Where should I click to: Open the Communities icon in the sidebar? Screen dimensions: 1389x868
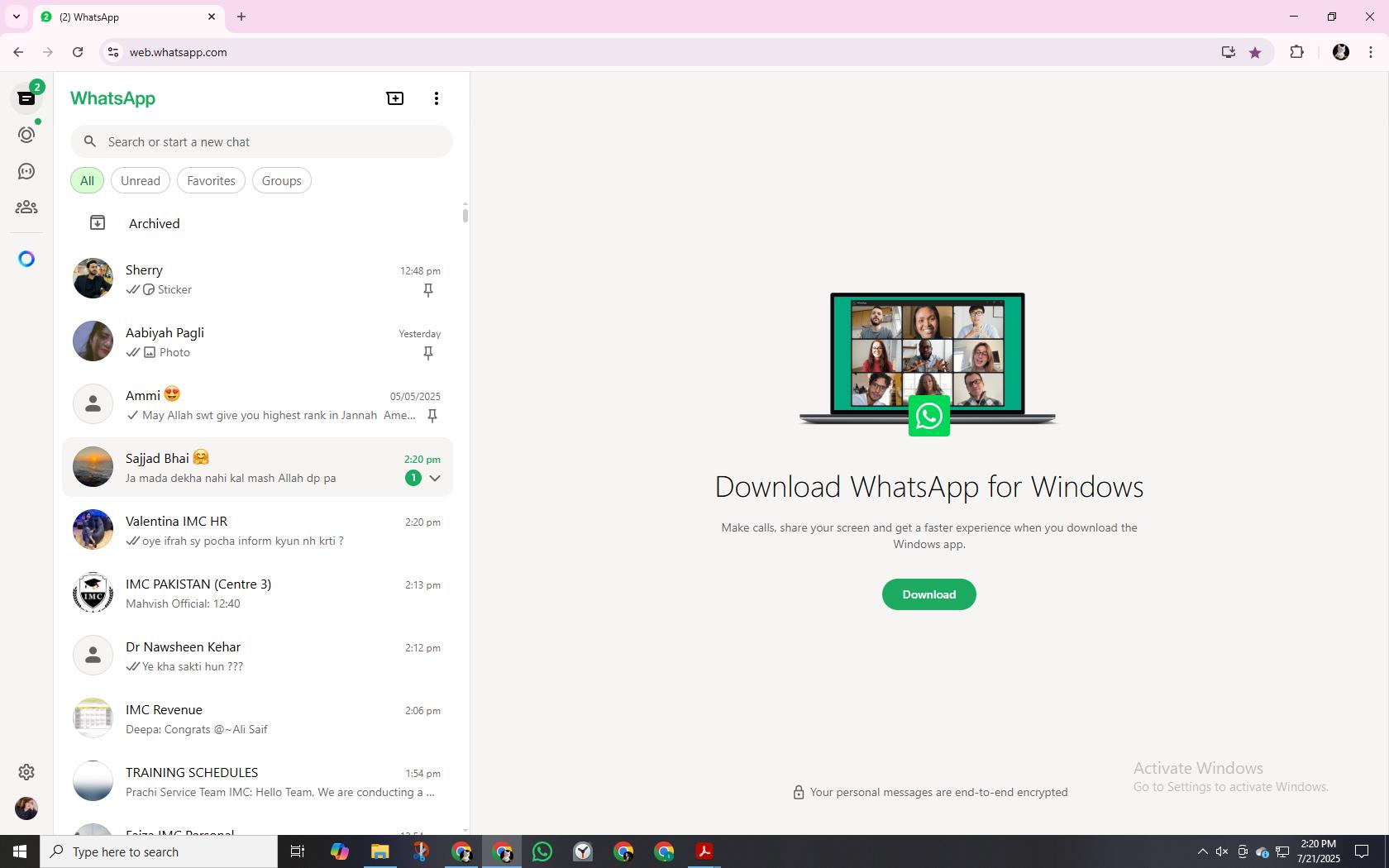point(26,207)
